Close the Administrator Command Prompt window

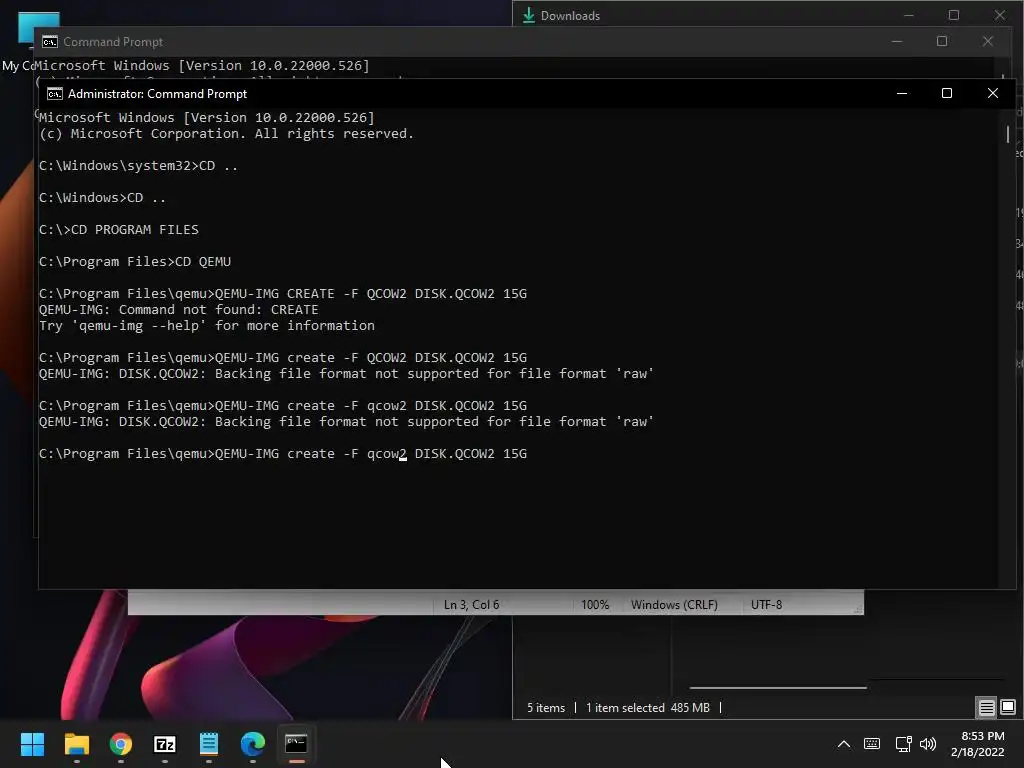[x=993, y=93]
